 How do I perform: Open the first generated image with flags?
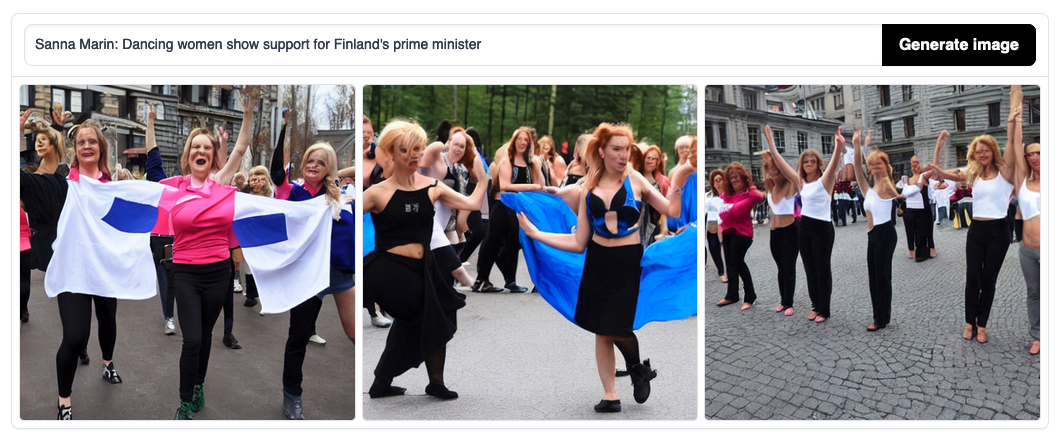pos(187,252)
